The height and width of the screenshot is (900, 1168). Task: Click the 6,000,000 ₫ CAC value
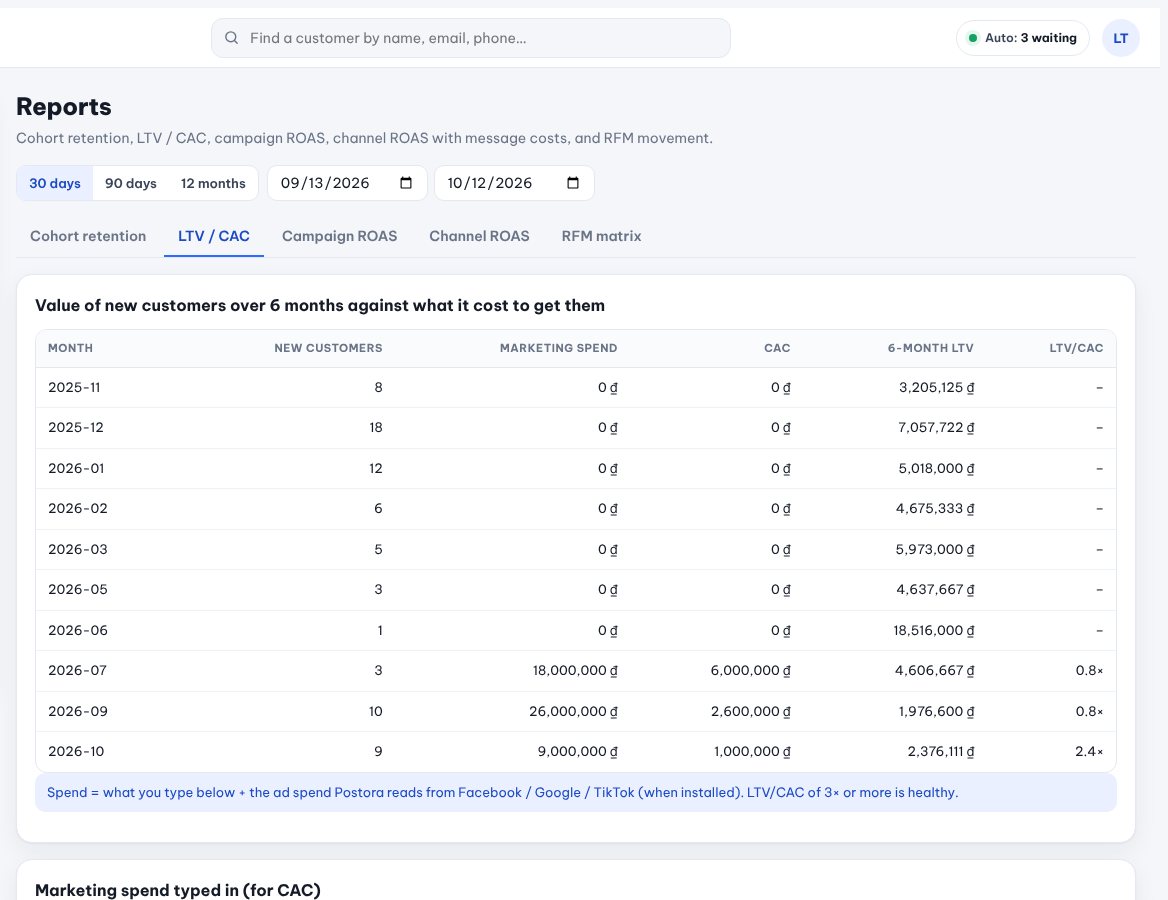(751, 671)
